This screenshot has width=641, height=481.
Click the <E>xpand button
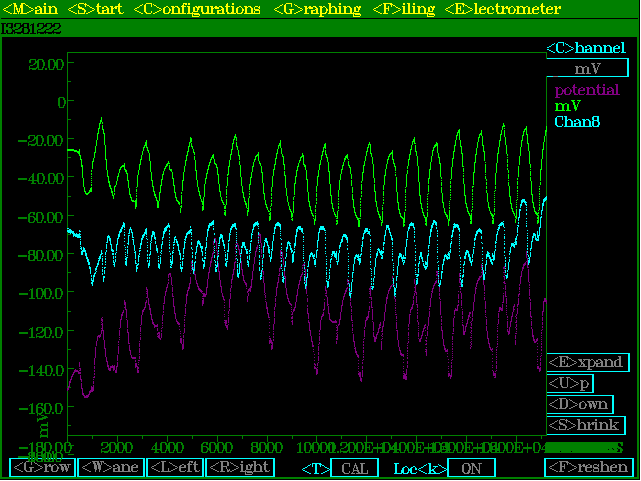(x=587, y=362)
